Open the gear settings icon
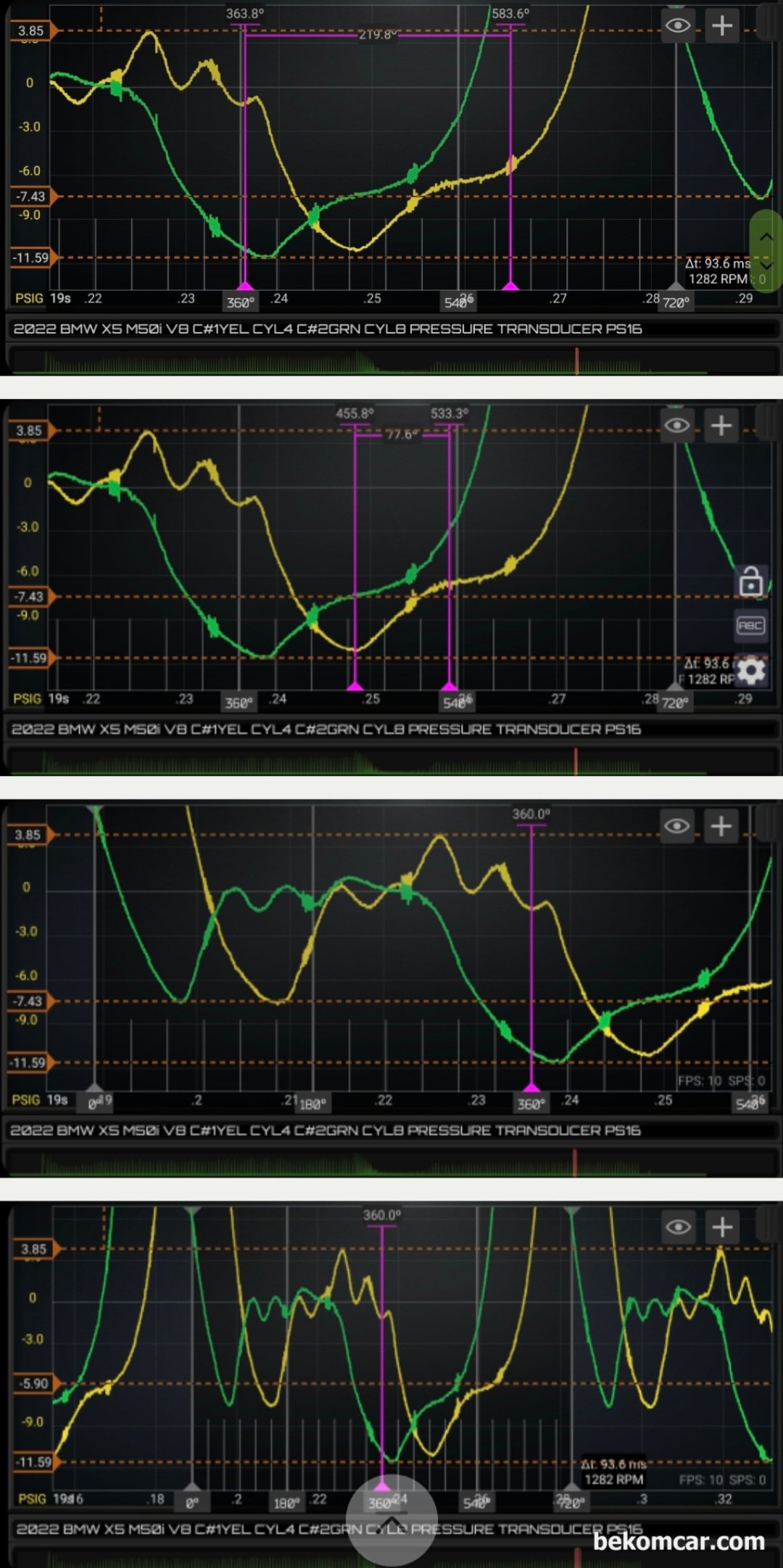 click(x=752, y=672)
